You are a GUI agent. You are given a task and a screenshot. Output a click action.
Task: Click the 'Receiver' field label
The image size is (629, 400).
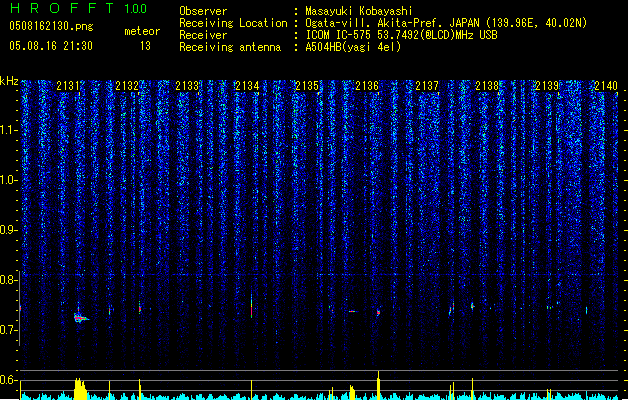[203, 35]
